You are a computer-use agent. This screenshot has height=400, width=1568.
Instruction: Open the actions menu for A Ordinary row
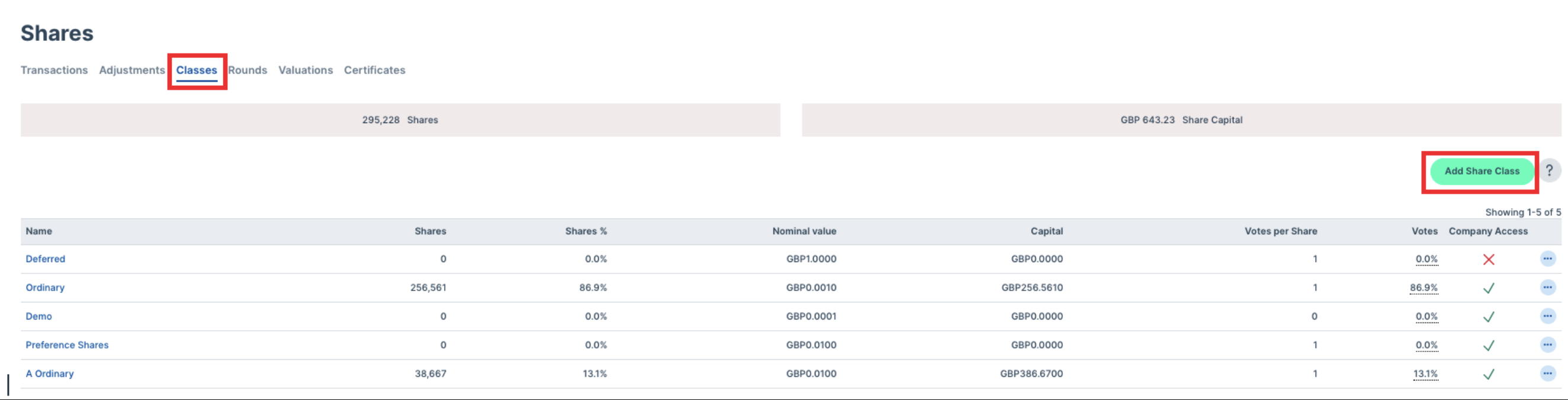click(x=1547, y=373)
